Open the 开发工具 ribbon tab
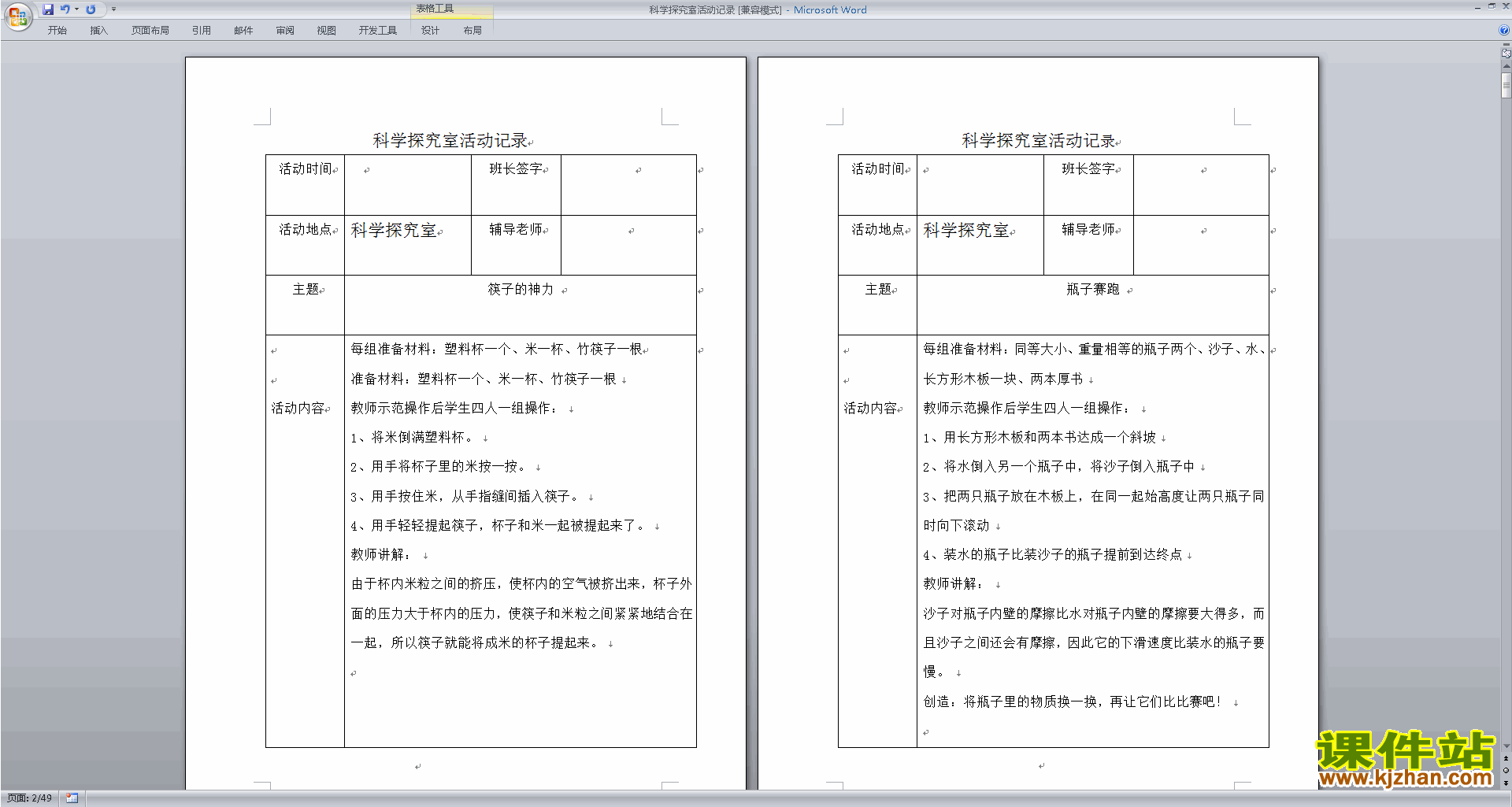1512x807 pixels. pyautogui.click(x=378, y=31)
